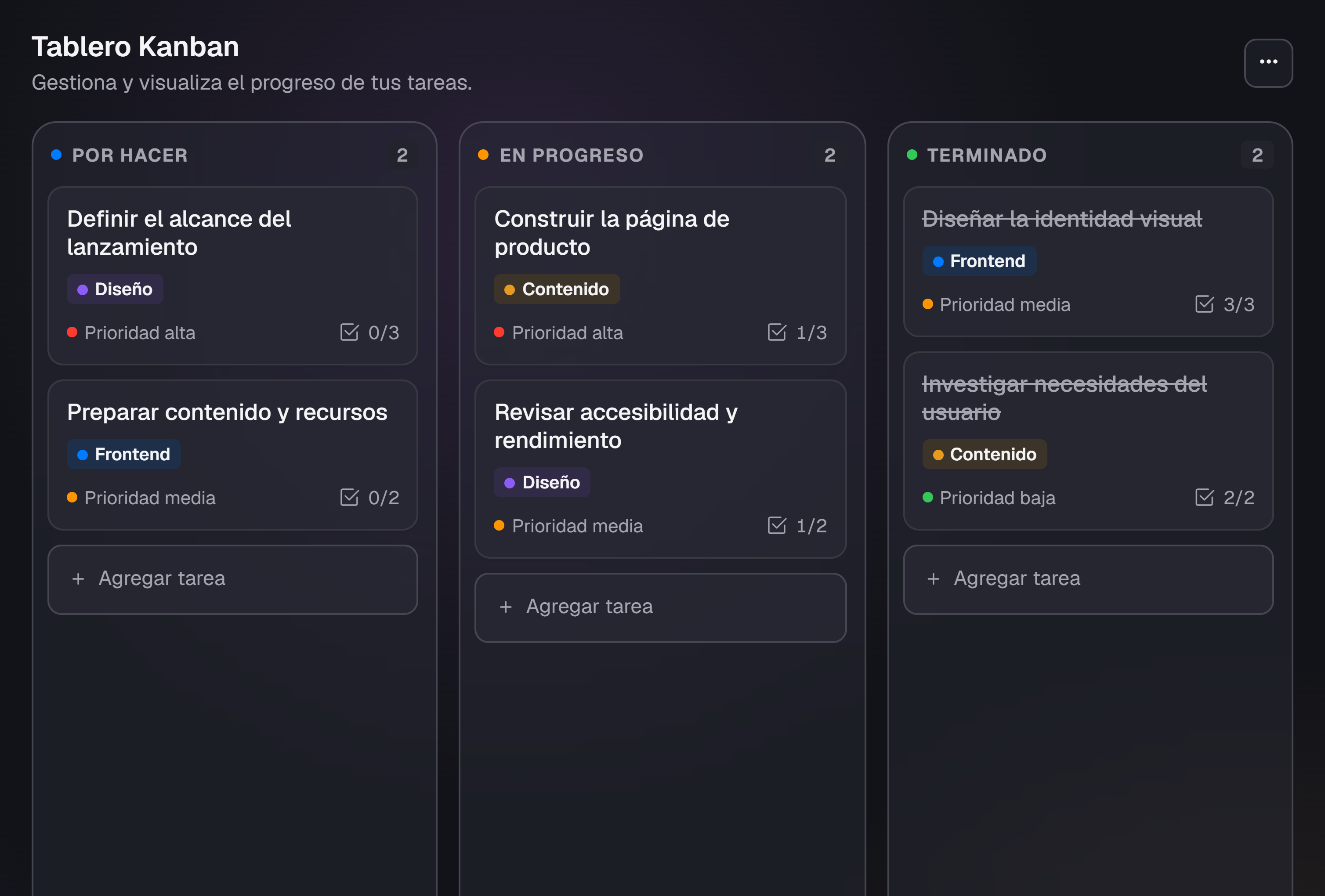Viewport: 1325px width, 896px height.
Task: Open Definir el alcance del lanzamiento card
Action: pos(232,276)
